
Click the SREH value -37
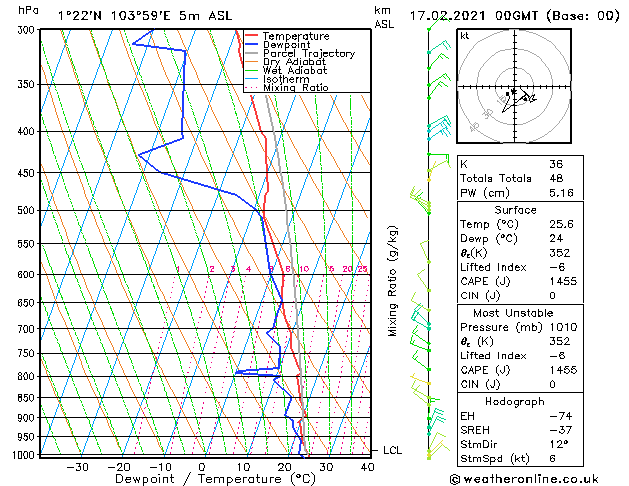(560, 430)
